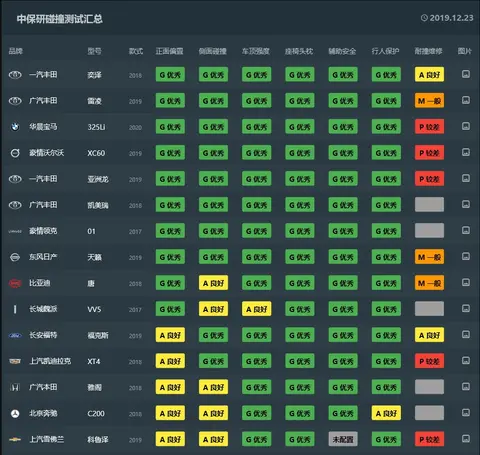Select the red P 较差 badge in XC60 row
This screenshot has height=455, width=480.
tap(429, 153)
